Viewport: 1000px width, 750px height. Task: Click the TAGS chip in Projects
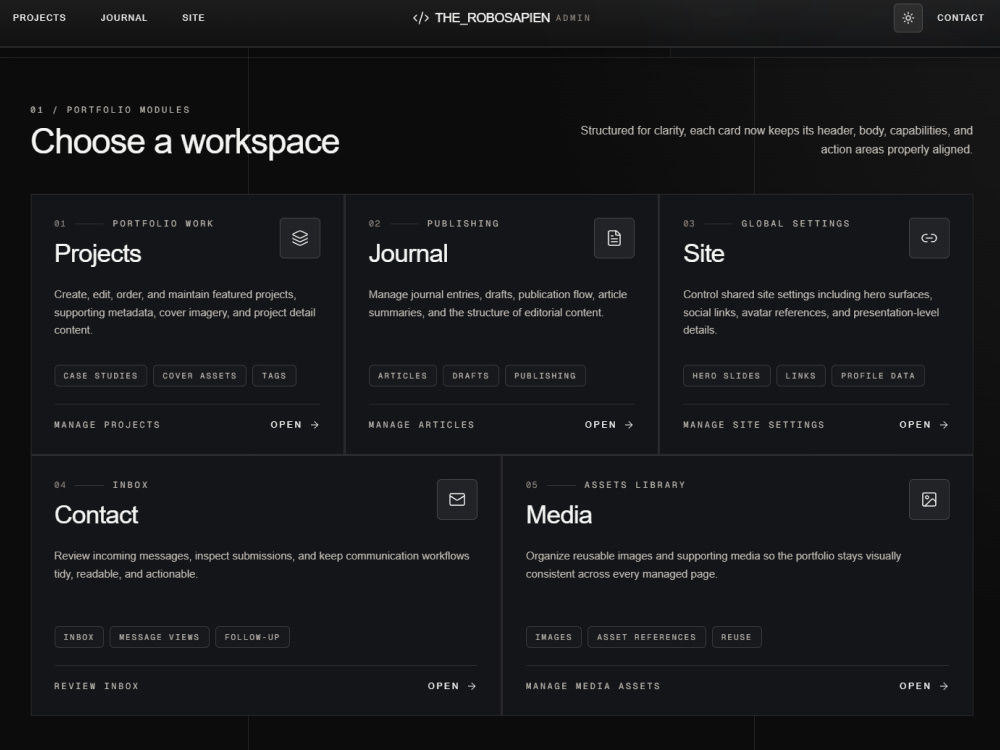coord(274,376)
